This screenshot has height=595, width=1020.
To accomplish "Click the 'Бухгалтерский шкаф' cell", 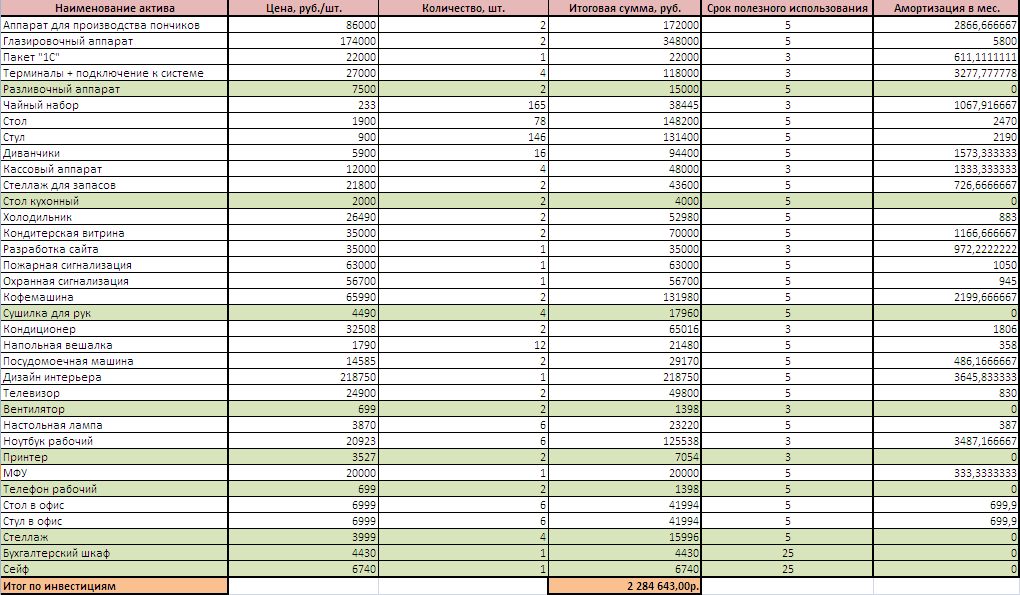I will 114,553.
